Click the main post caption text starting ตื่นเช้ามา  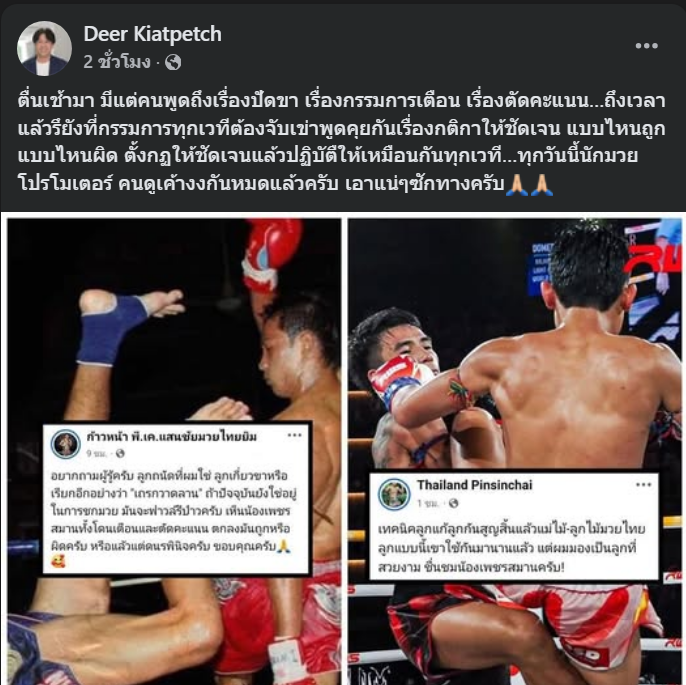(341, 142)
